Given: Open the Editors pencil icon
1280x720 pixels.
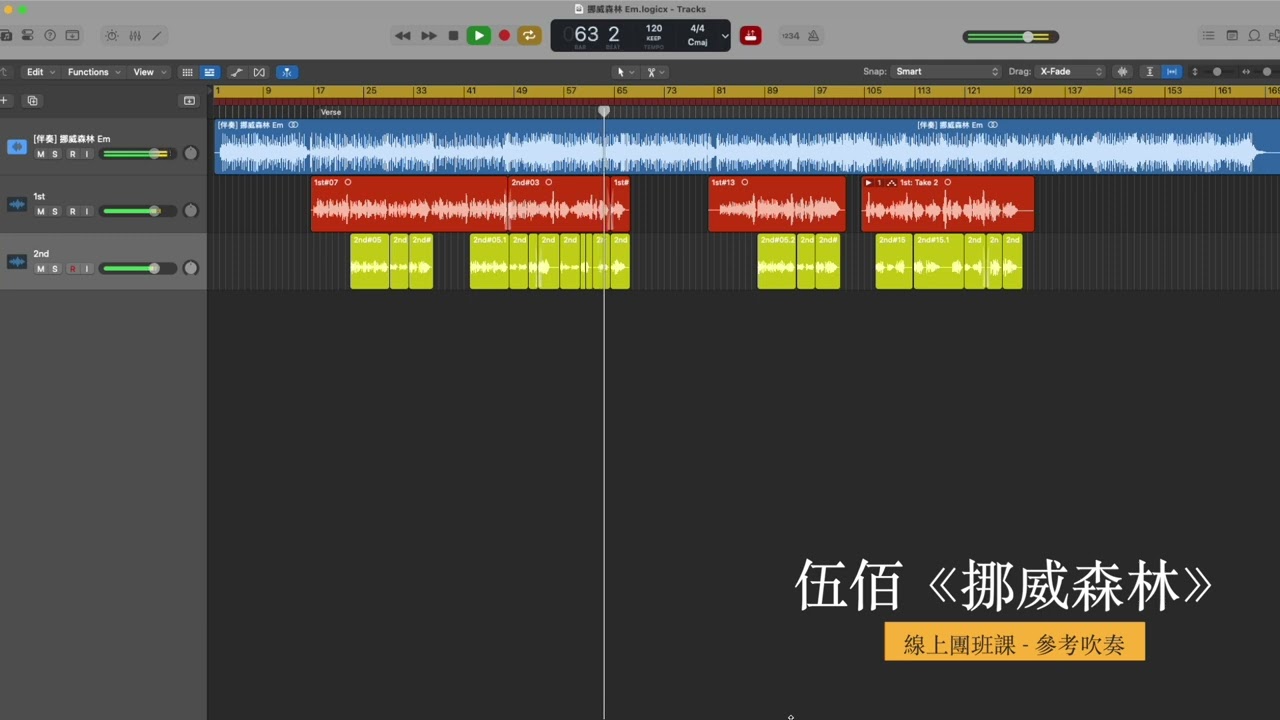Looking at the screenshot, I should [x=156, y=36].
